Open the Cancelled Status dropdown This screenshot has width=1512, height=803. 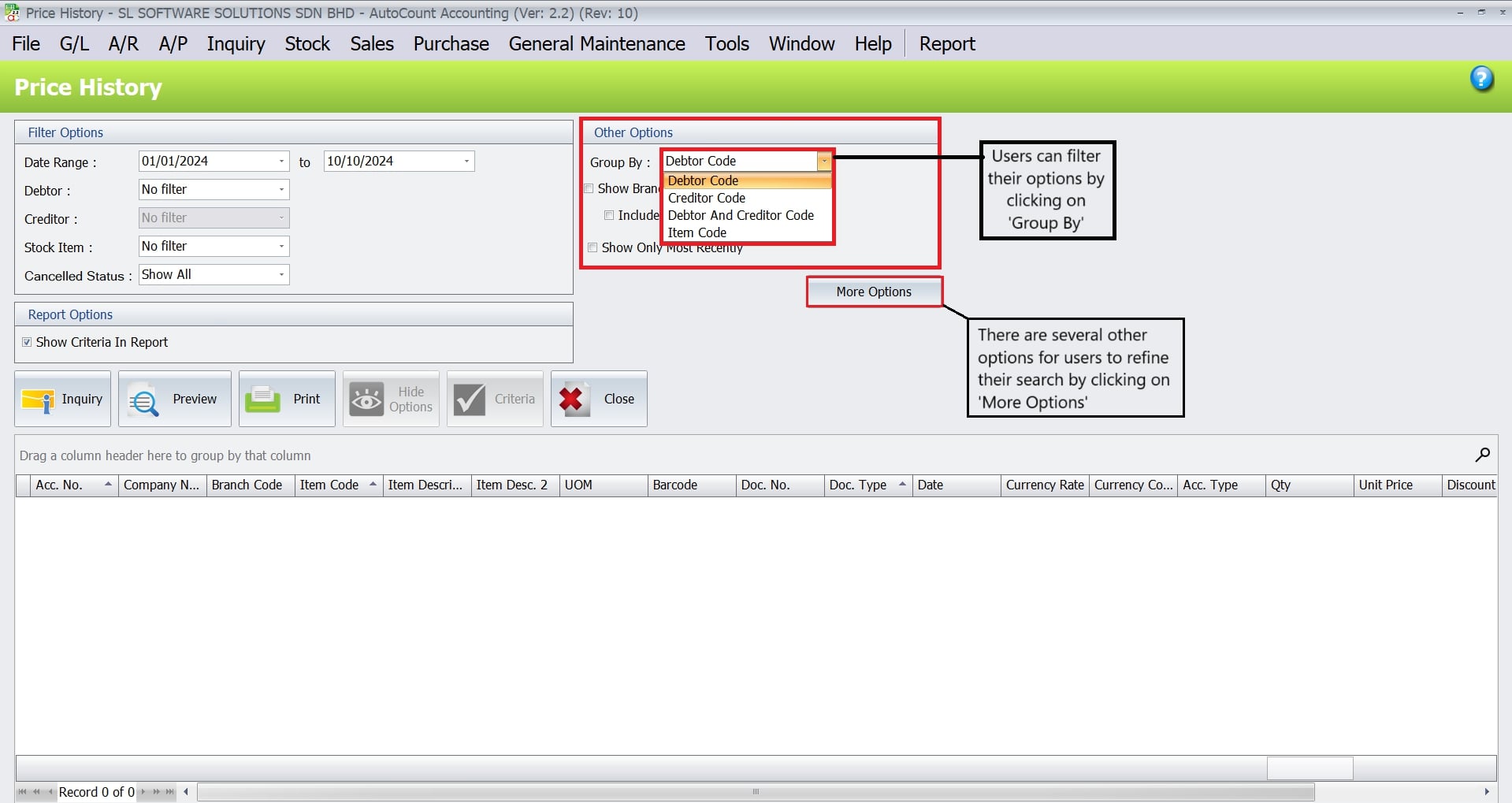pyautogui.click(x=280, y=274)
